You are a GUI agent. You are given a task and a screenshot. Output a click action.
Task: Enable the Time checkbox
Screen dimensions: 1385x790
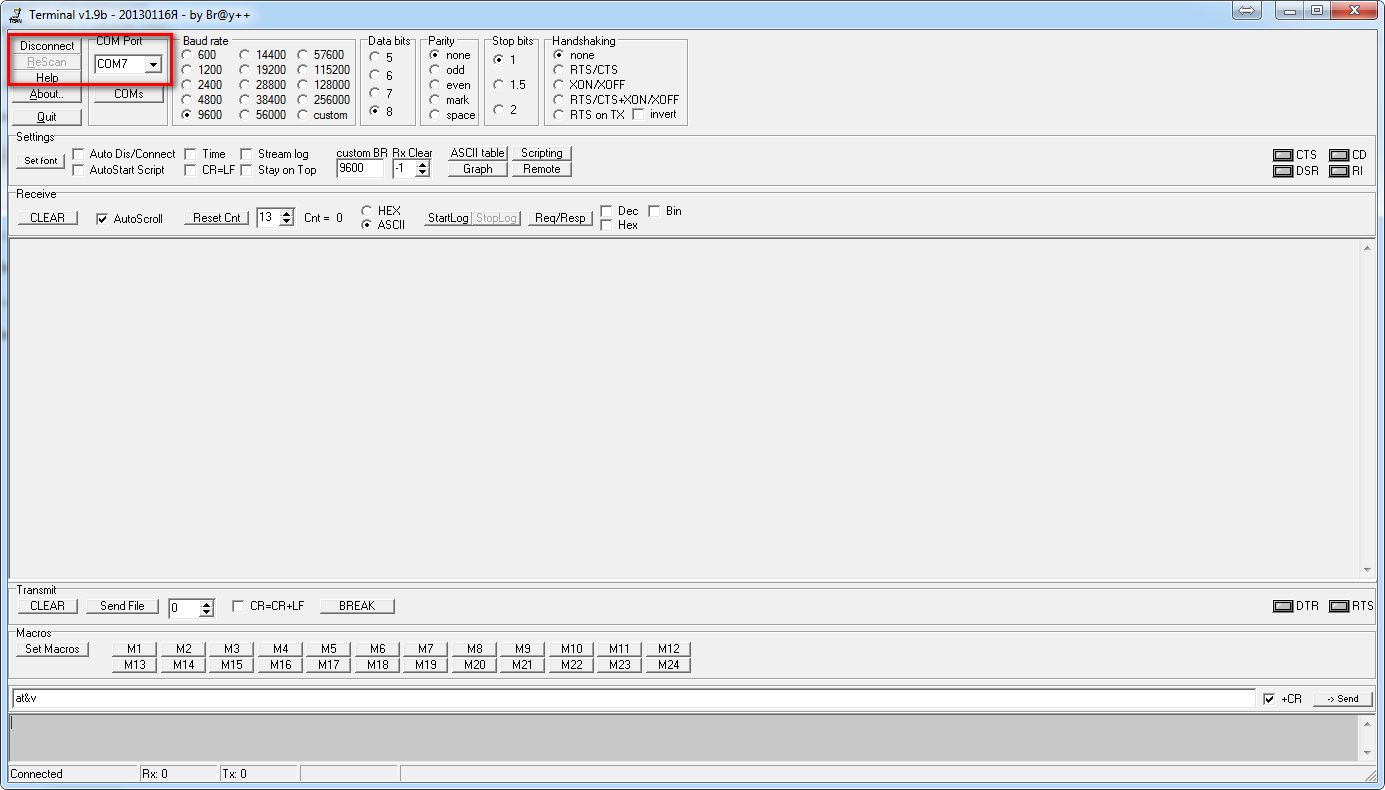click(190, 154)
